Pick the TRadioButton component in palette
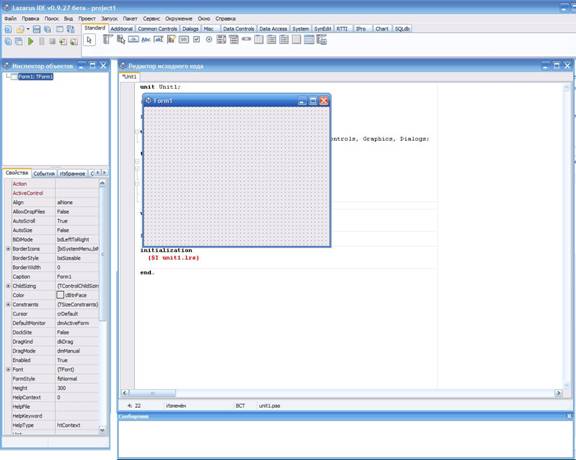 click(x=209, y=39)
